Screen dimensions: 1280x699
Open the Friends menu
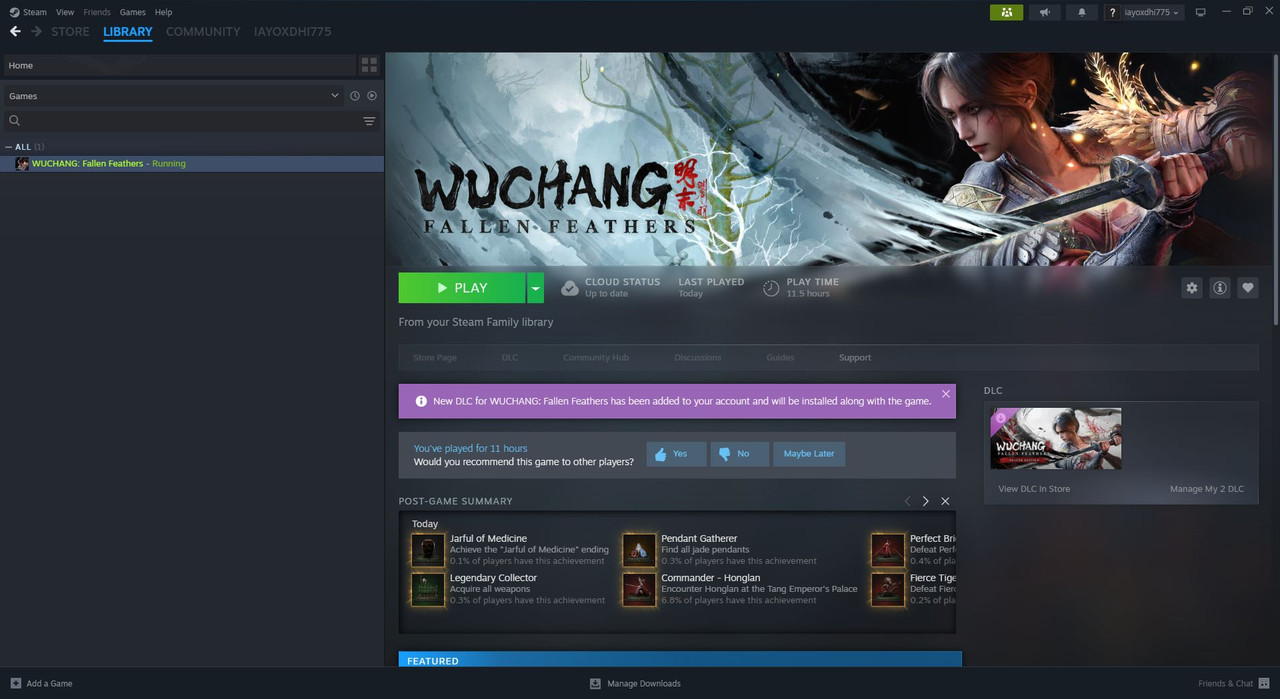pyautogui.click(x=97, y=12)
